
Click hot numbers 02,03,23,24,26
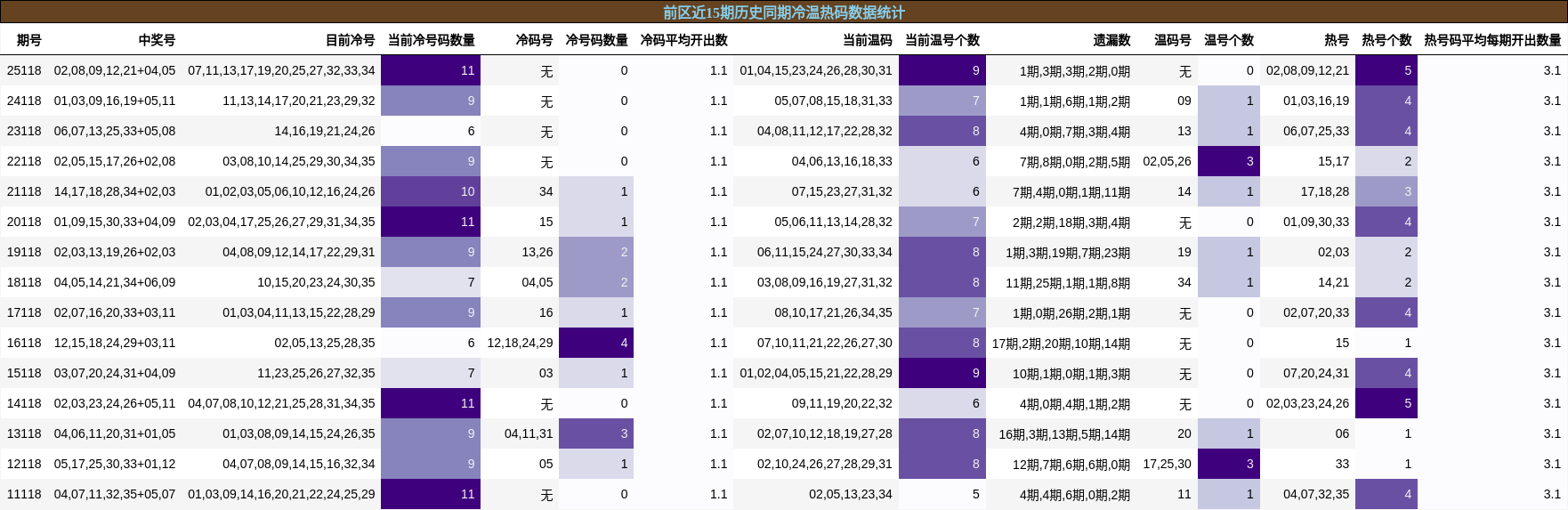(x=1307, y=403)
